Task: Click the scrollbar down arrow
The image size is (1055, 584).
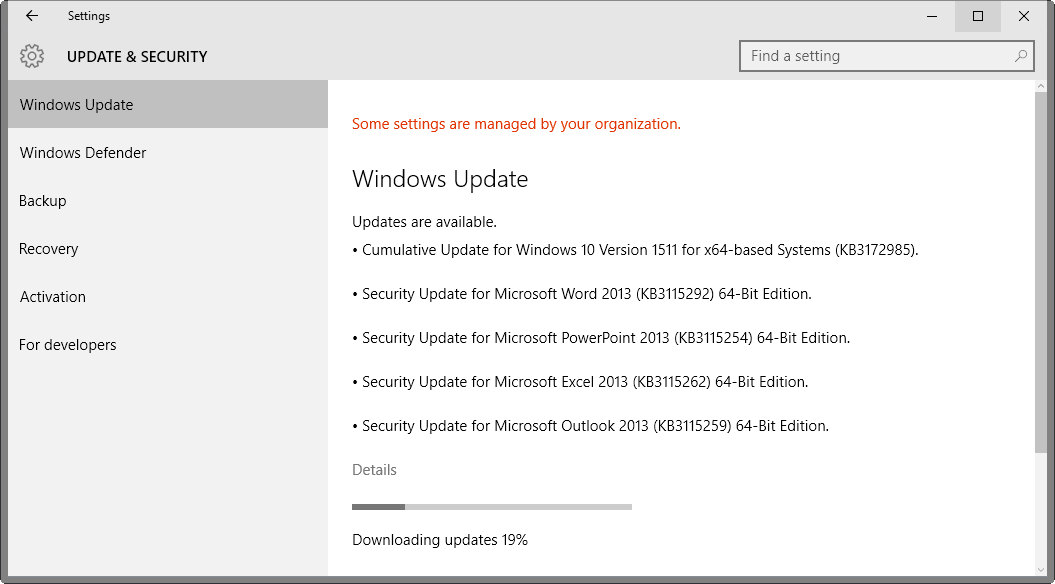Action: [1042, 570]
